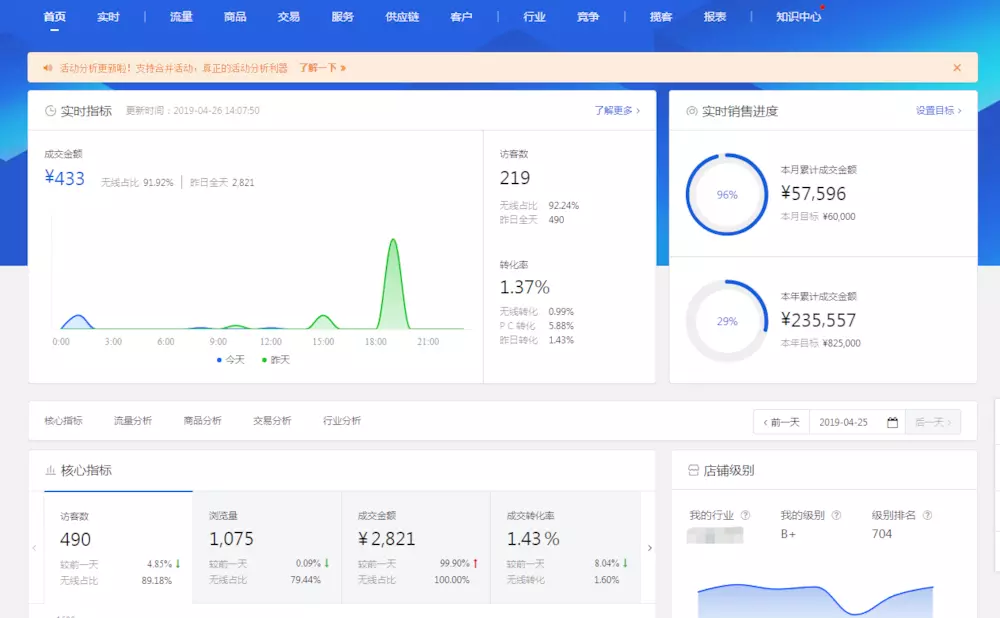
Task: Expand 了解更多 in the 实时指标 panel
Action: click(617, 111)
